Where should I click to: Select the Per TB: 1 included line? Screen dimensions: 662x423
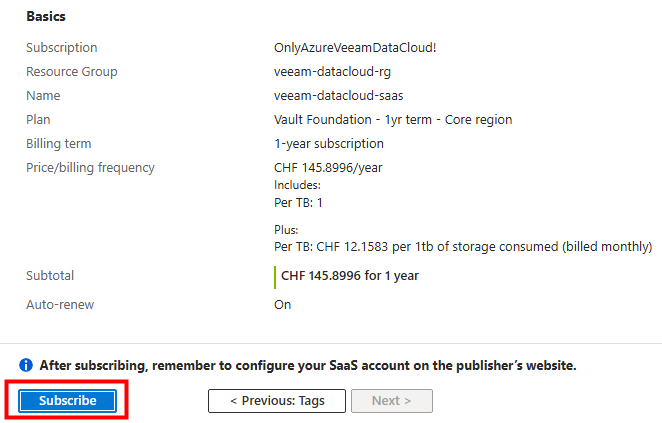[x=298, y=203]
